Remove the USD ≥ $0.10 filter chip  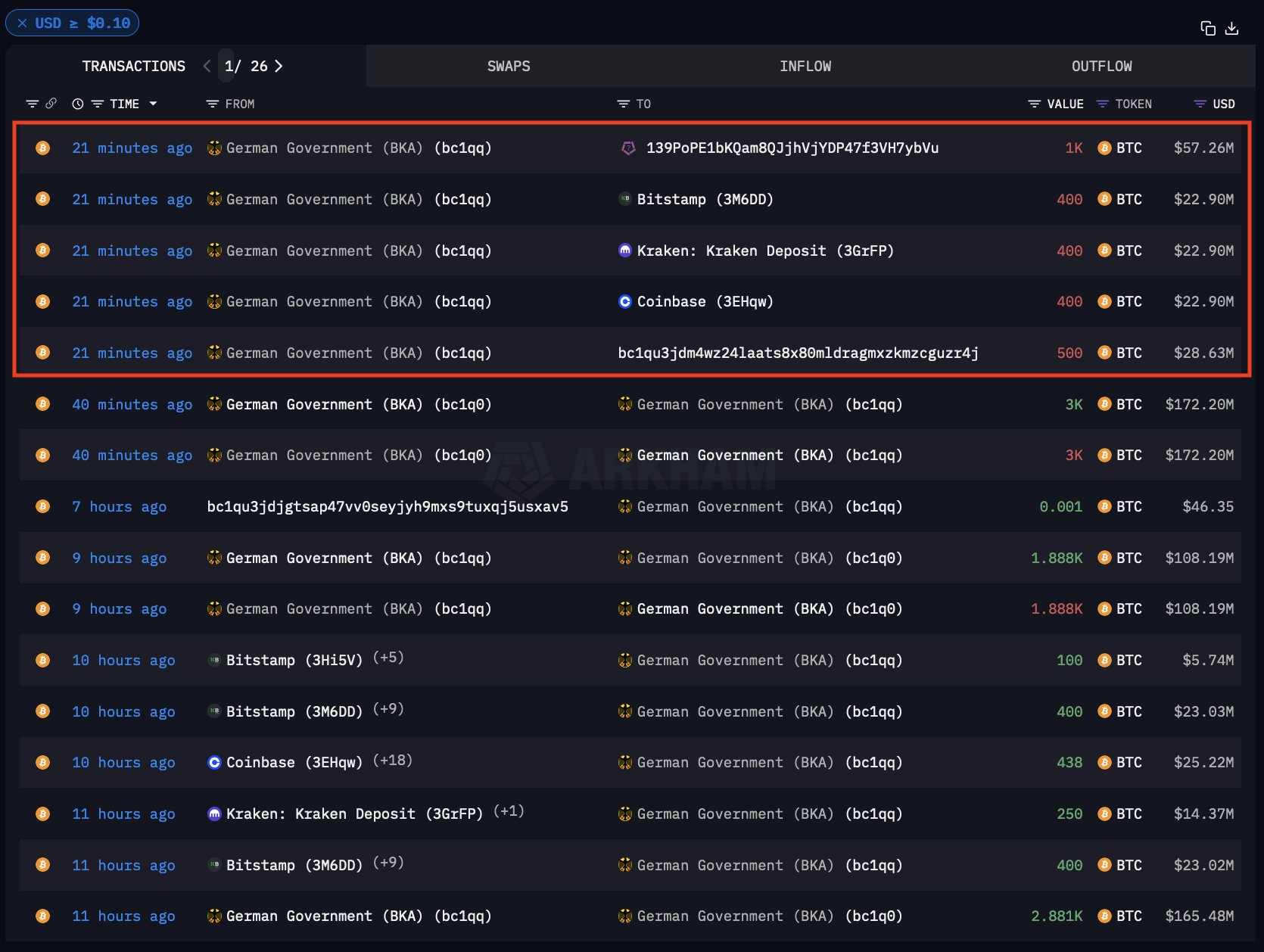pos(22,23)
